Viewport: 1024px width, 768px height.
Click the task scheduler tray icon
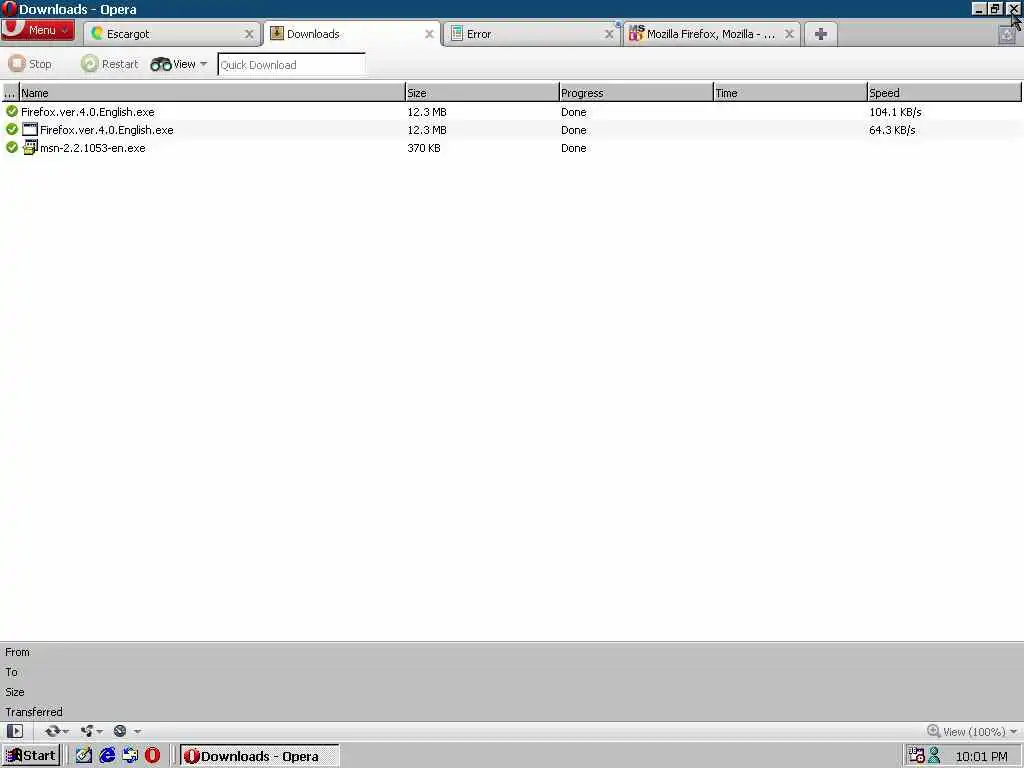click(x=916, y=756)
